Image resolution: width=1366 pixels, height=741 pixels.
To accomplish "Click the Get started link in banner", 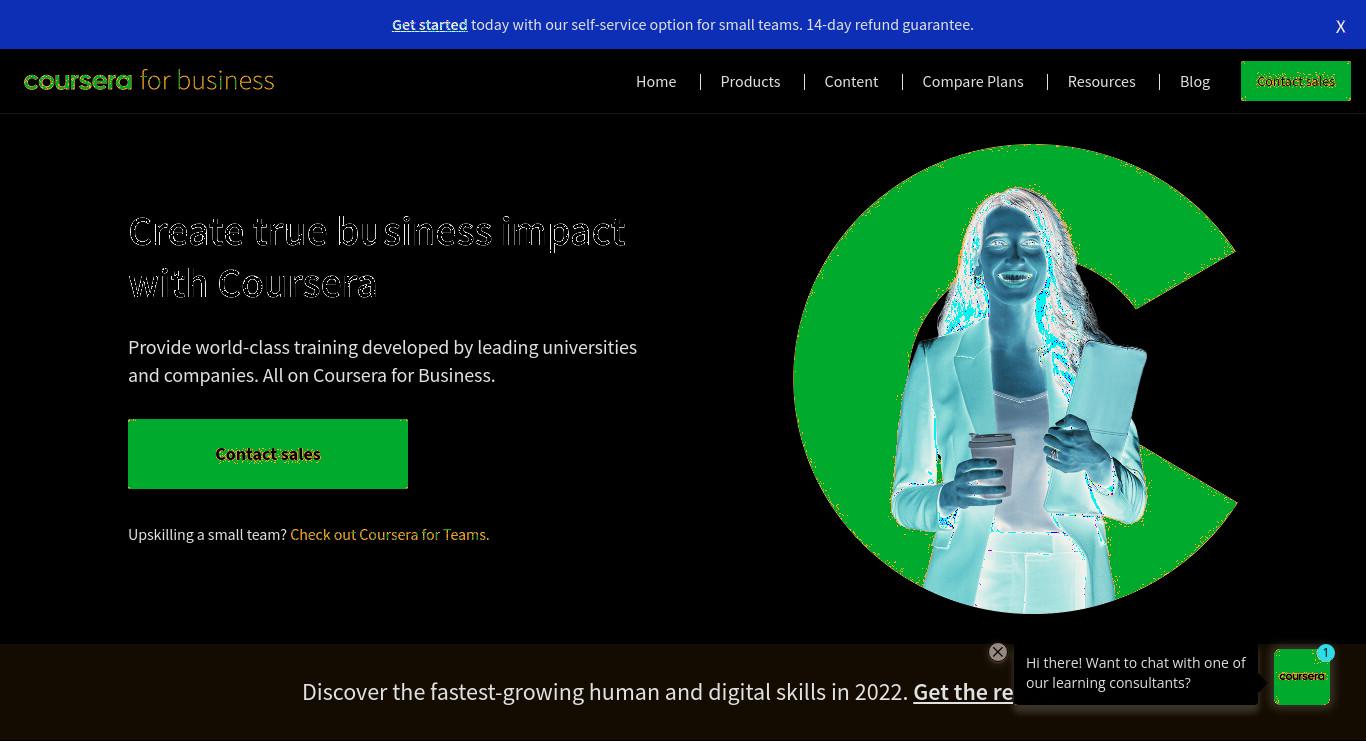I will point(429,25).
